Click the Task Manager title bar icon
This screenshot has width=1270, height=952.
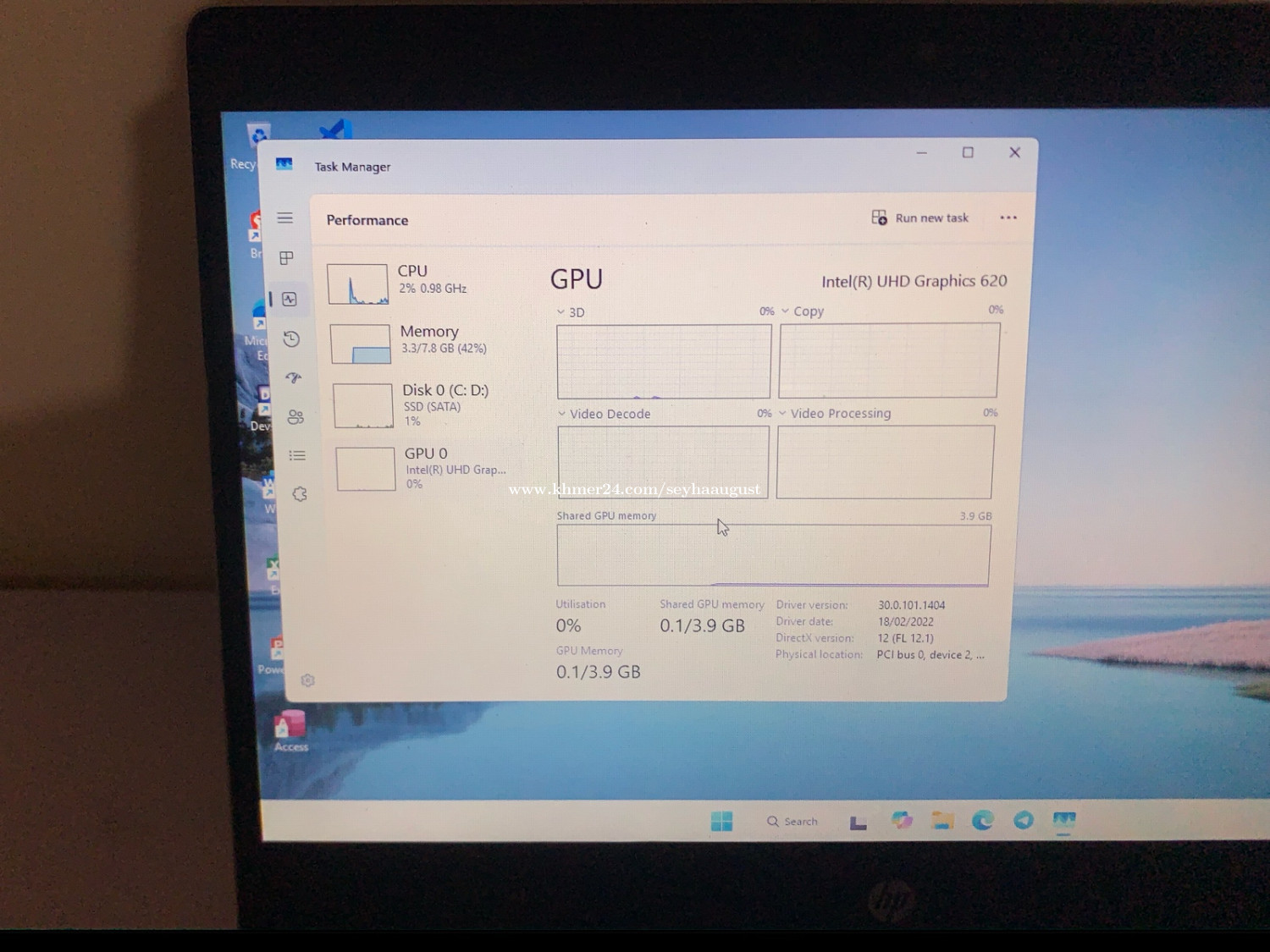pyautogui.click(x=284, y=164)
